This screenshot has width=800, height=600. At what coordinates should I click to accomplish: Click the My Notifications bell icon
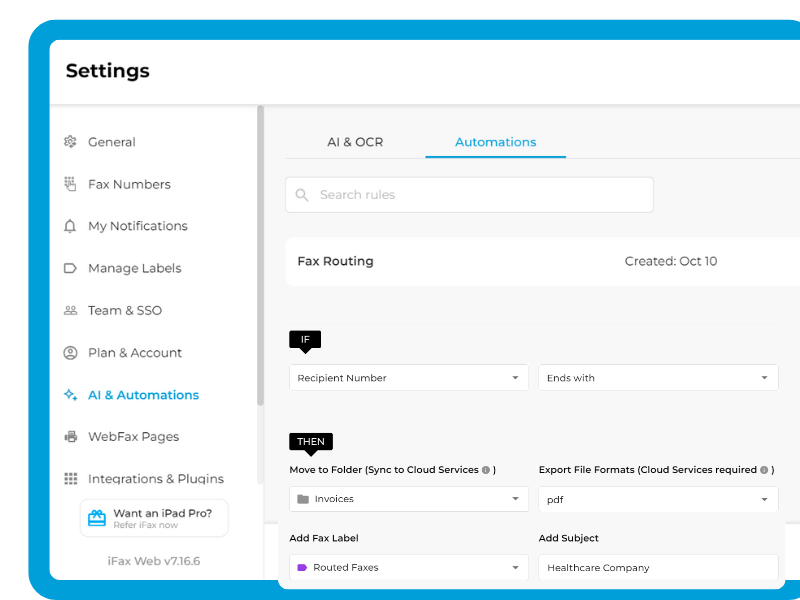coord(70,226)
